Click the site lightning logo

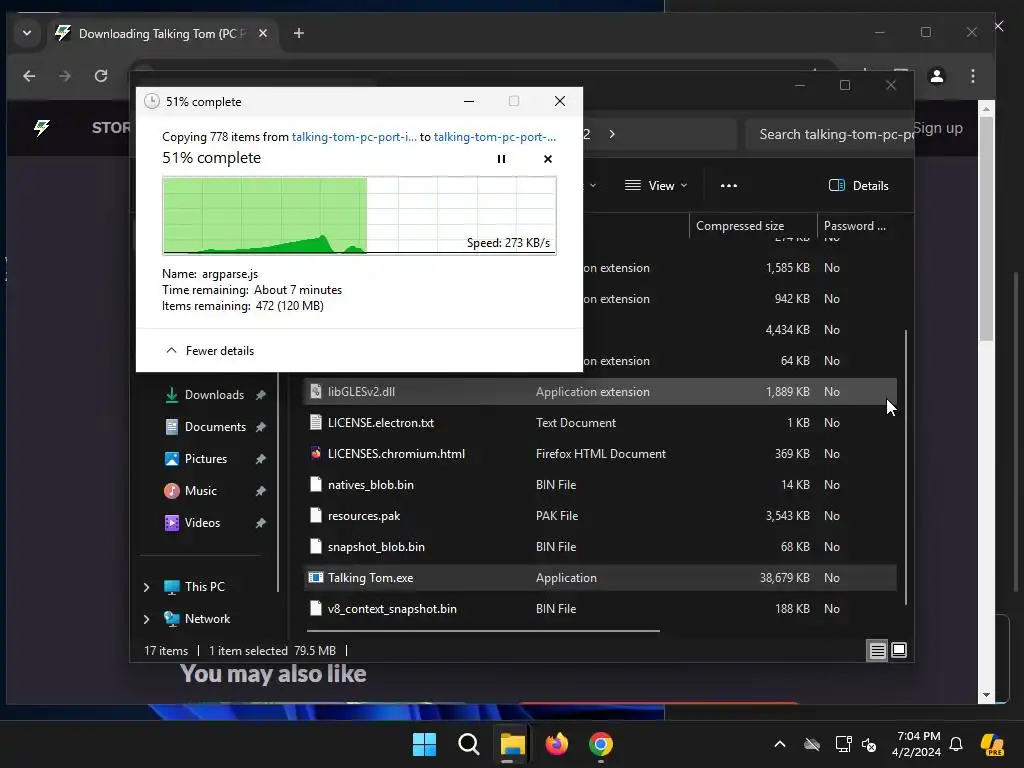[42, 127]
